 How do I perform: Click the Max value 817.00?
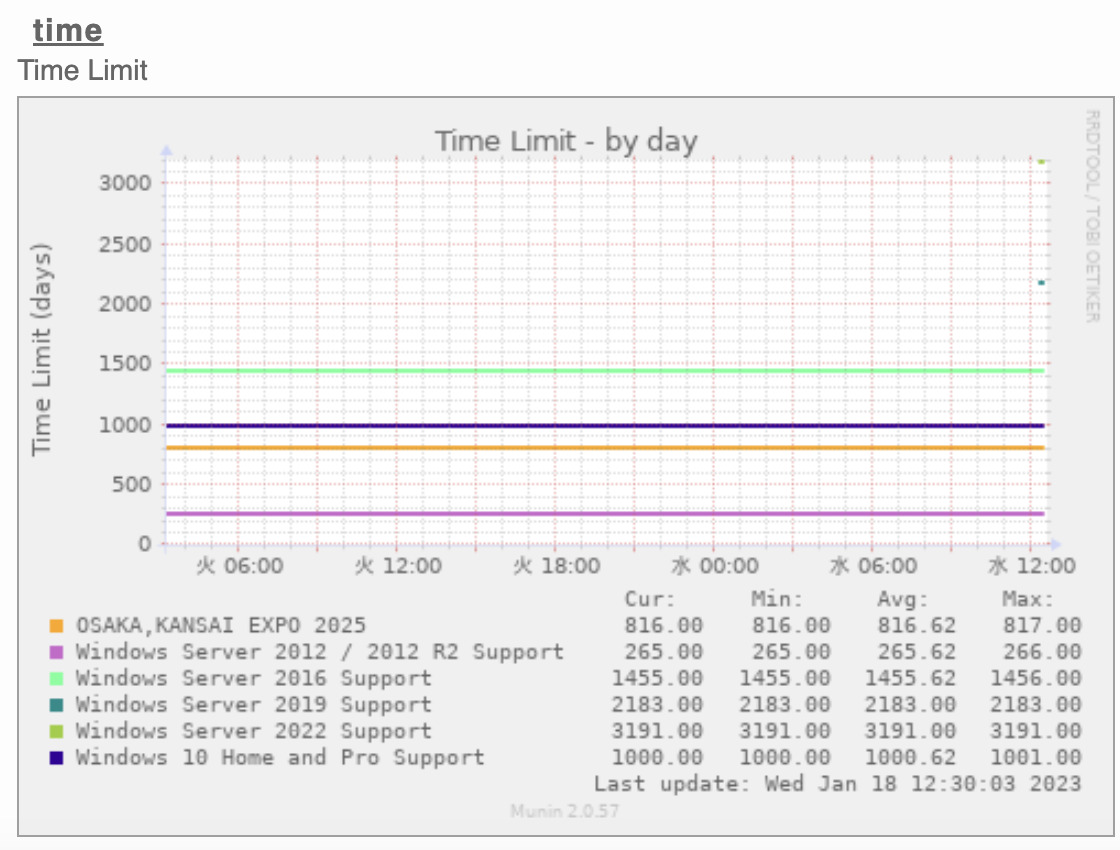[x=1042, y=626]
